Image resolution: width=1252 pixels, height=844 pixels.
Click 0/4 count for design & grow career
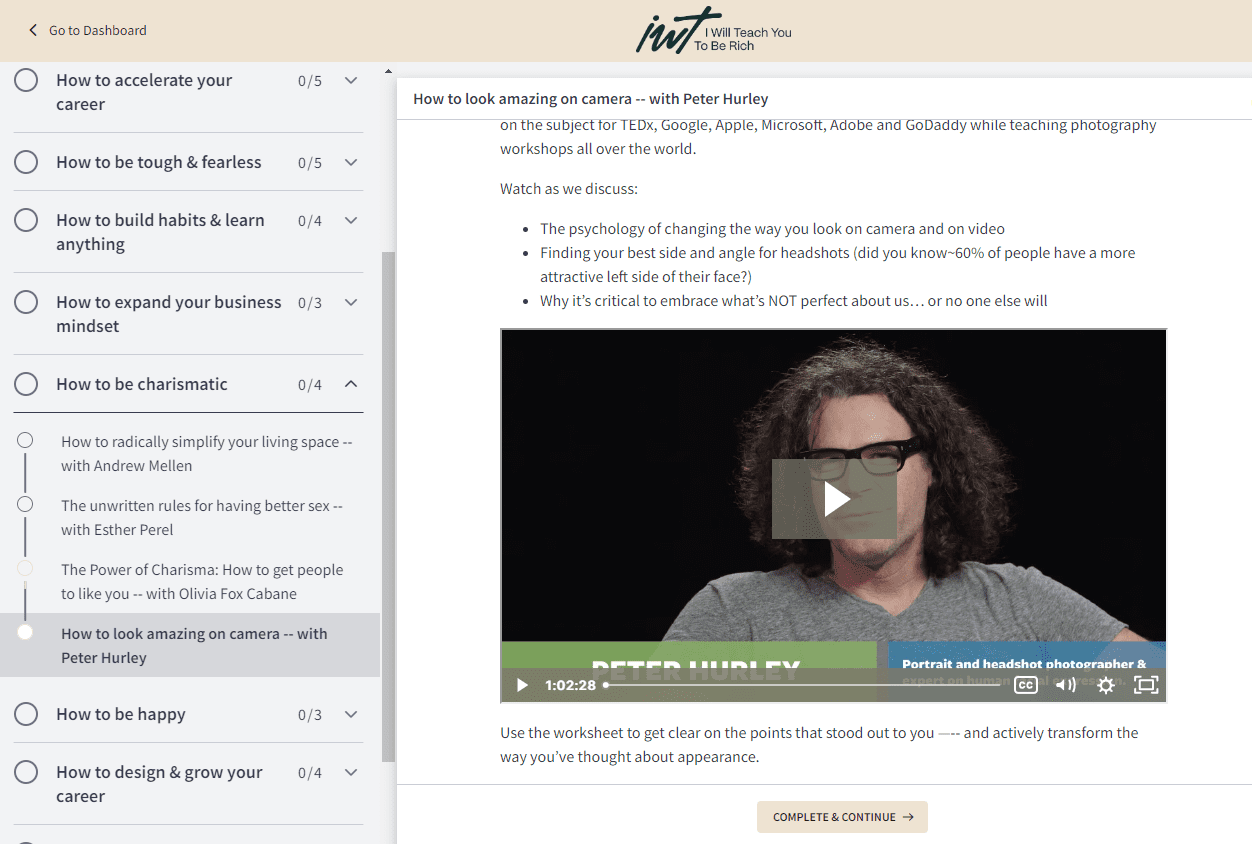click(310, 773)
